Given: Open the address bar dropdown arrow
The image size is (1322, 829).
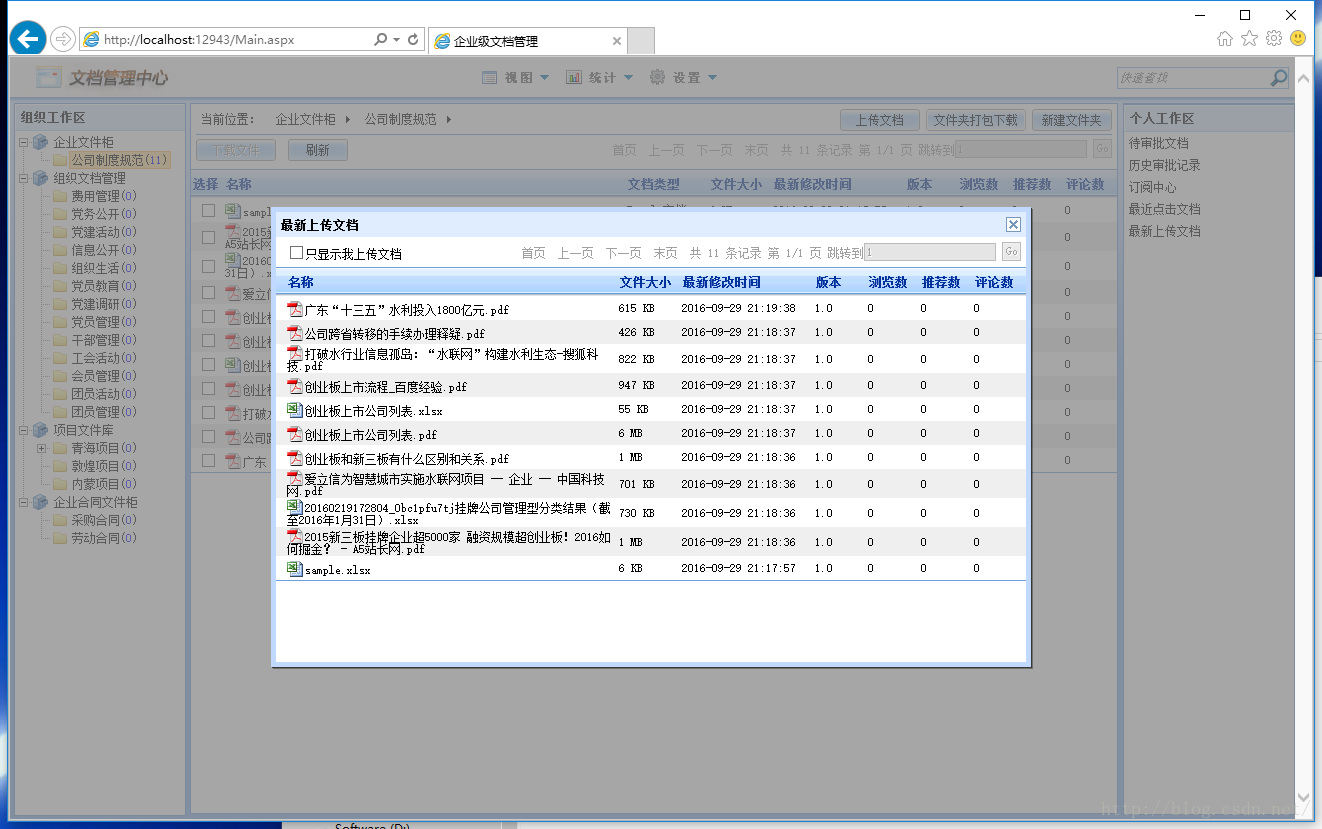Looking at the screenshot, I should pos(397,40).
